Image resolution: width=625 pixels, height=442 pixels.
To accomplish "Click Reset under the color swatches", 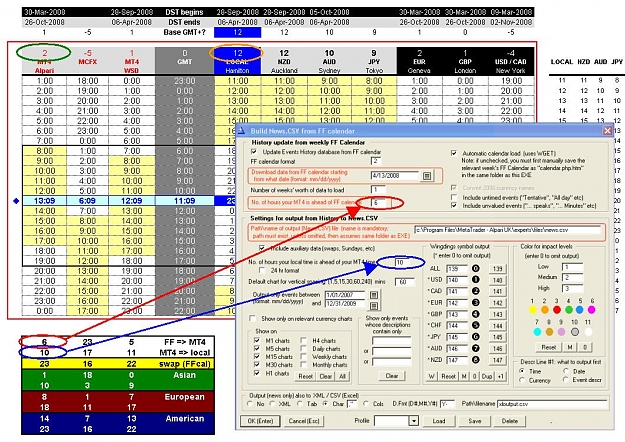I will [x=548, y=347].
